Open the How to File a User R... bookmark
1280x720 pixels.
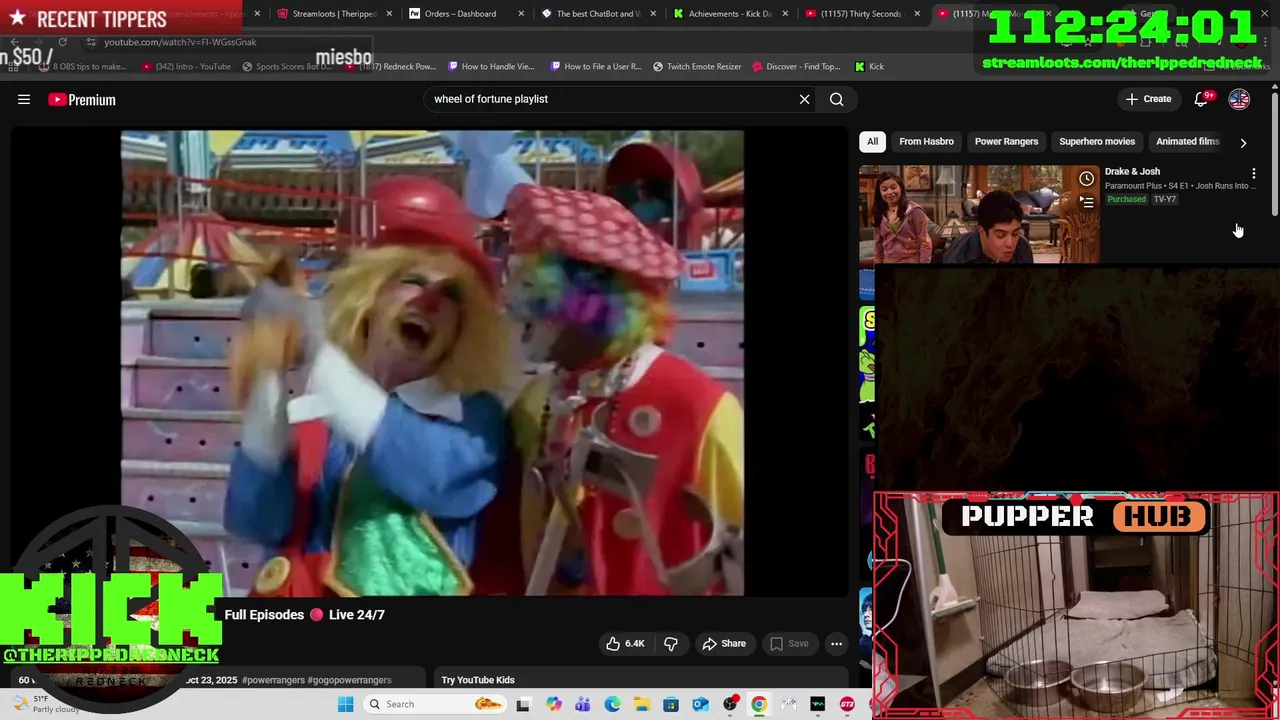click(x=596, y=66)
